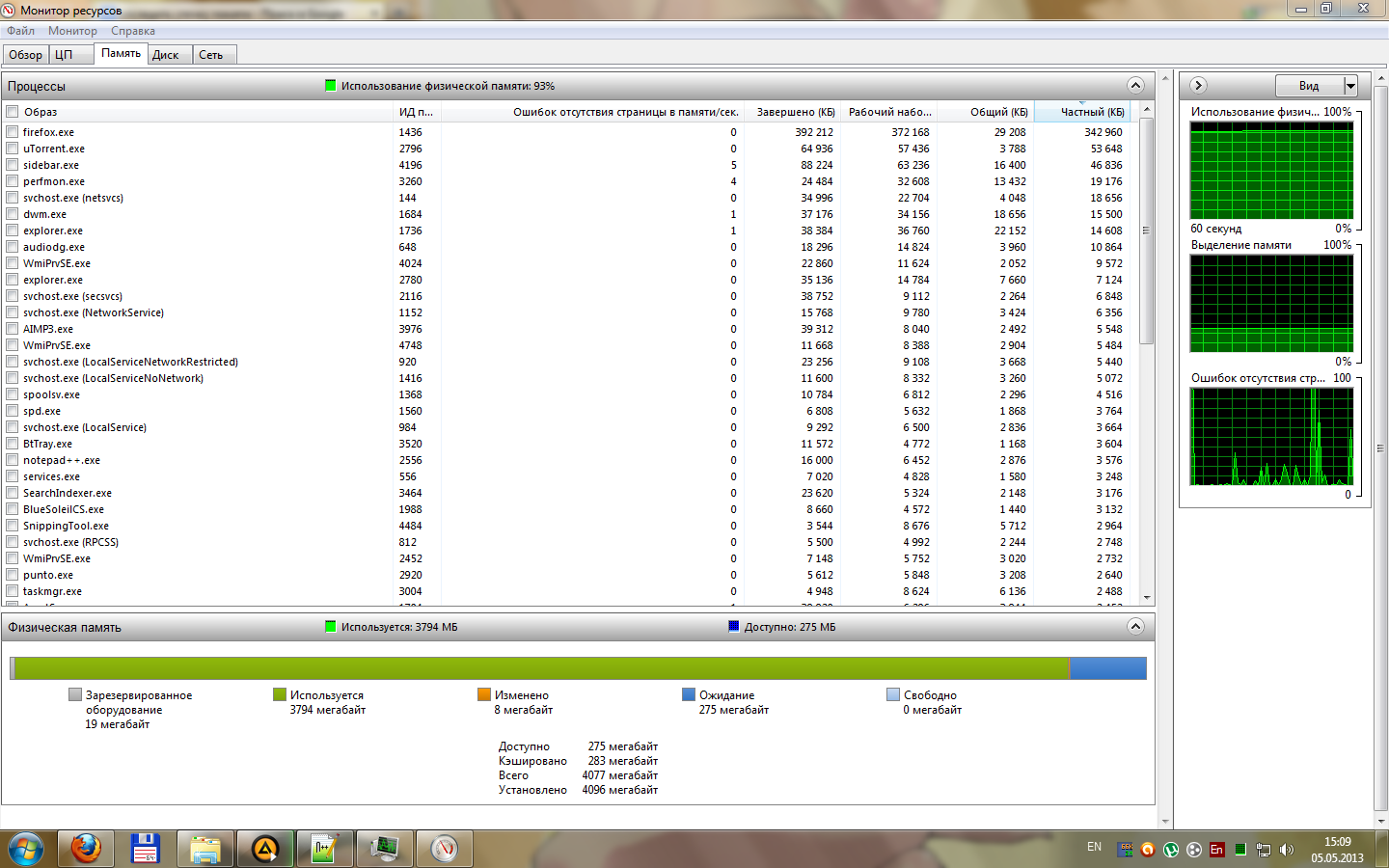Open the Монитор menu

(72, 31)
